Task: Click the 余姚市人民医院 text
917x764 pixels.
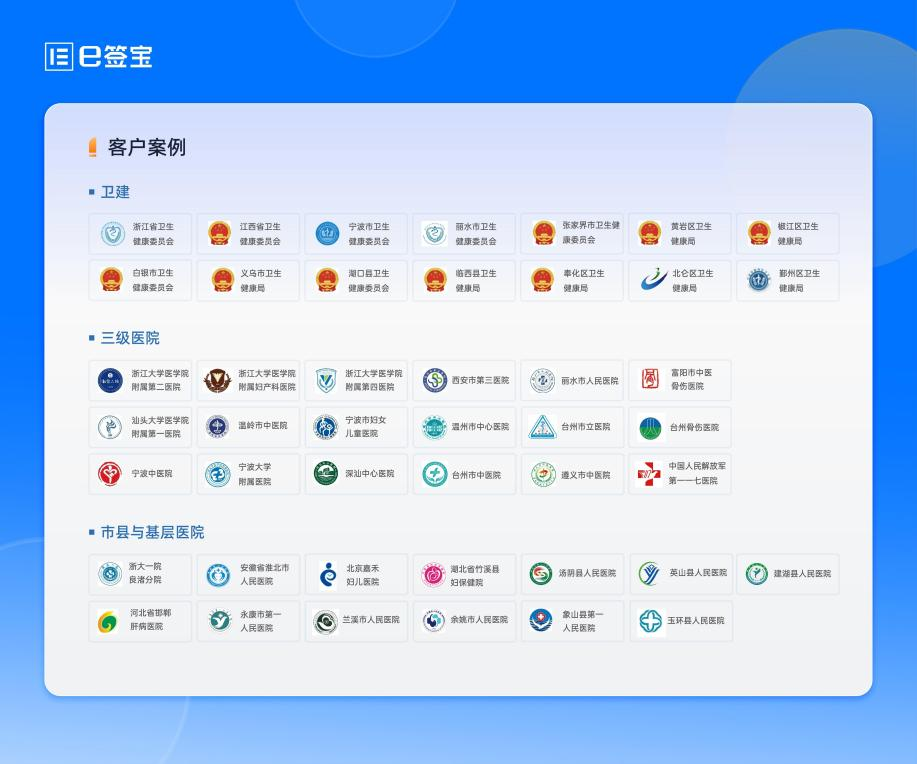Action: click(479, 620)
